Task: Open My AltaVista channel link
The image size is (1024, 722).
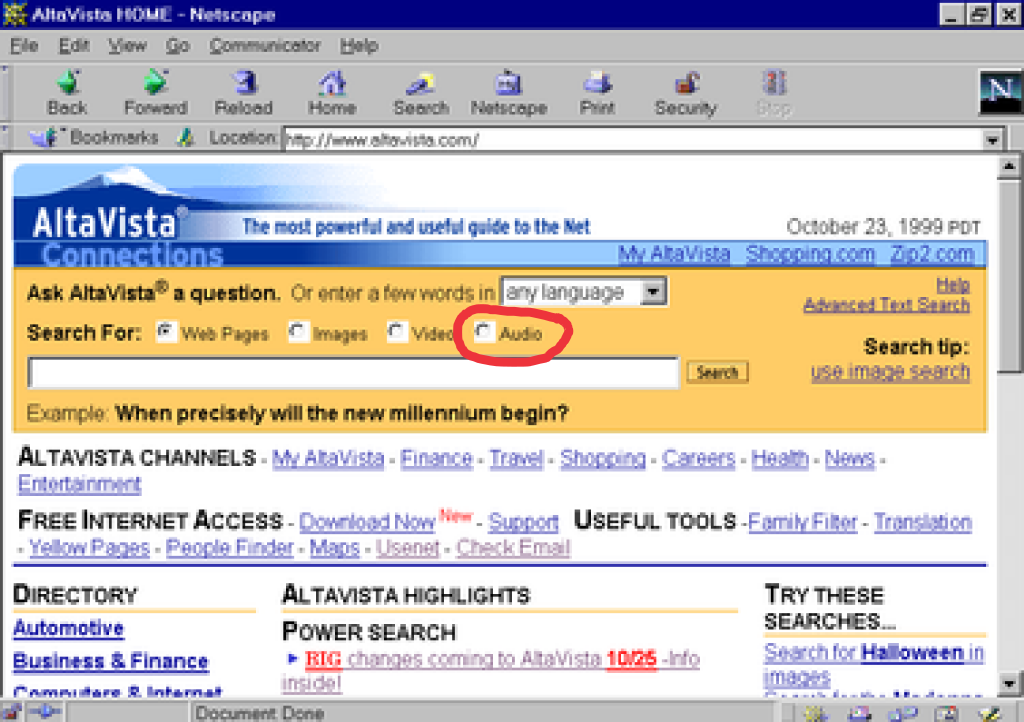Action: tap(328, 458)
